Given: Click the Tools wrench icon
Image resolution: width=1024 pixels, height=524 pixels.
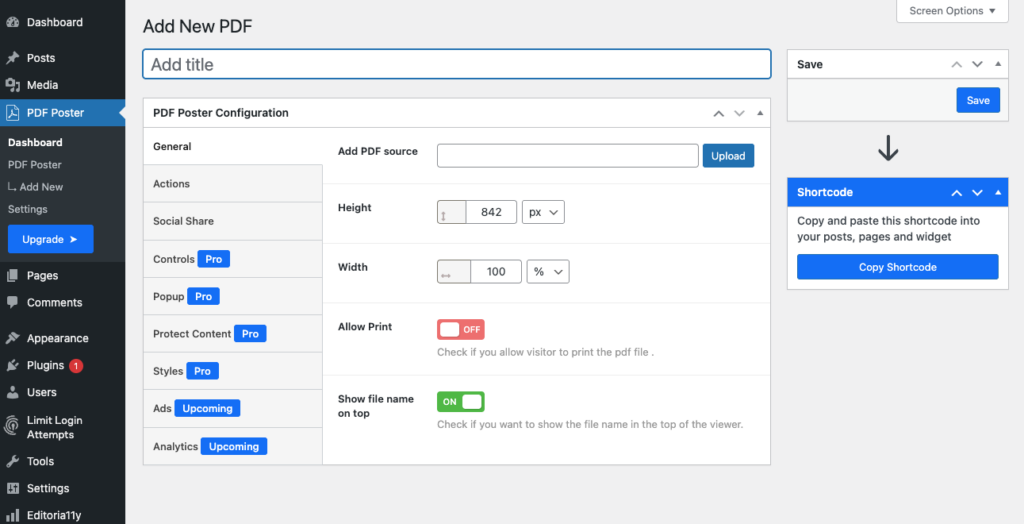Looking at the screenshot, I should tap(12, 461).
